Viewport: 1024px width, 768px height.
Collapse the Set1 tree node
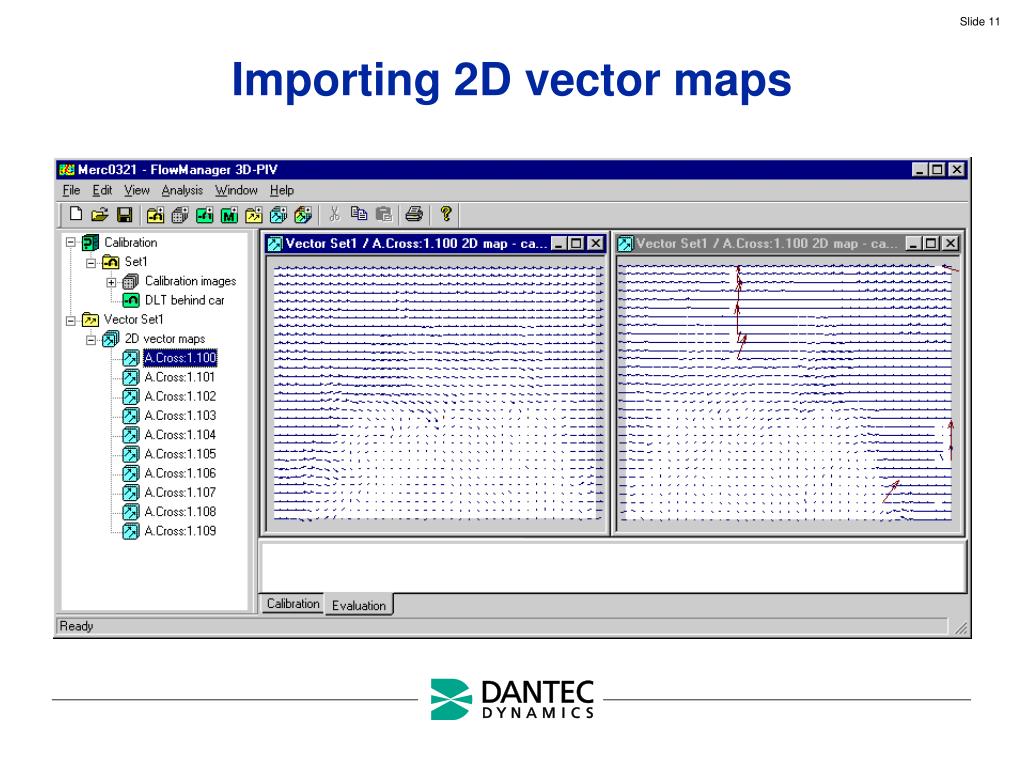pos(91,263)
